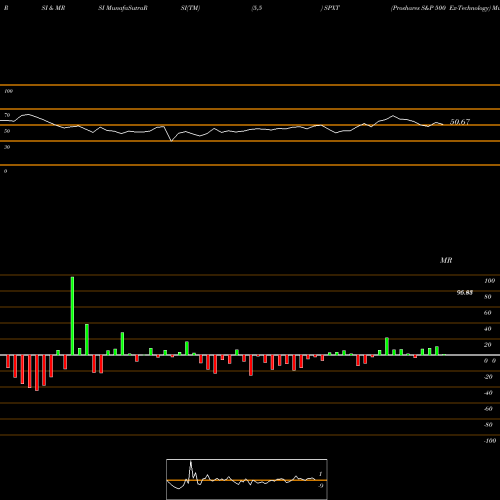The image size is (500, 500).
Task: Click the MR axis label '-20'
Action: coord(488,377)
